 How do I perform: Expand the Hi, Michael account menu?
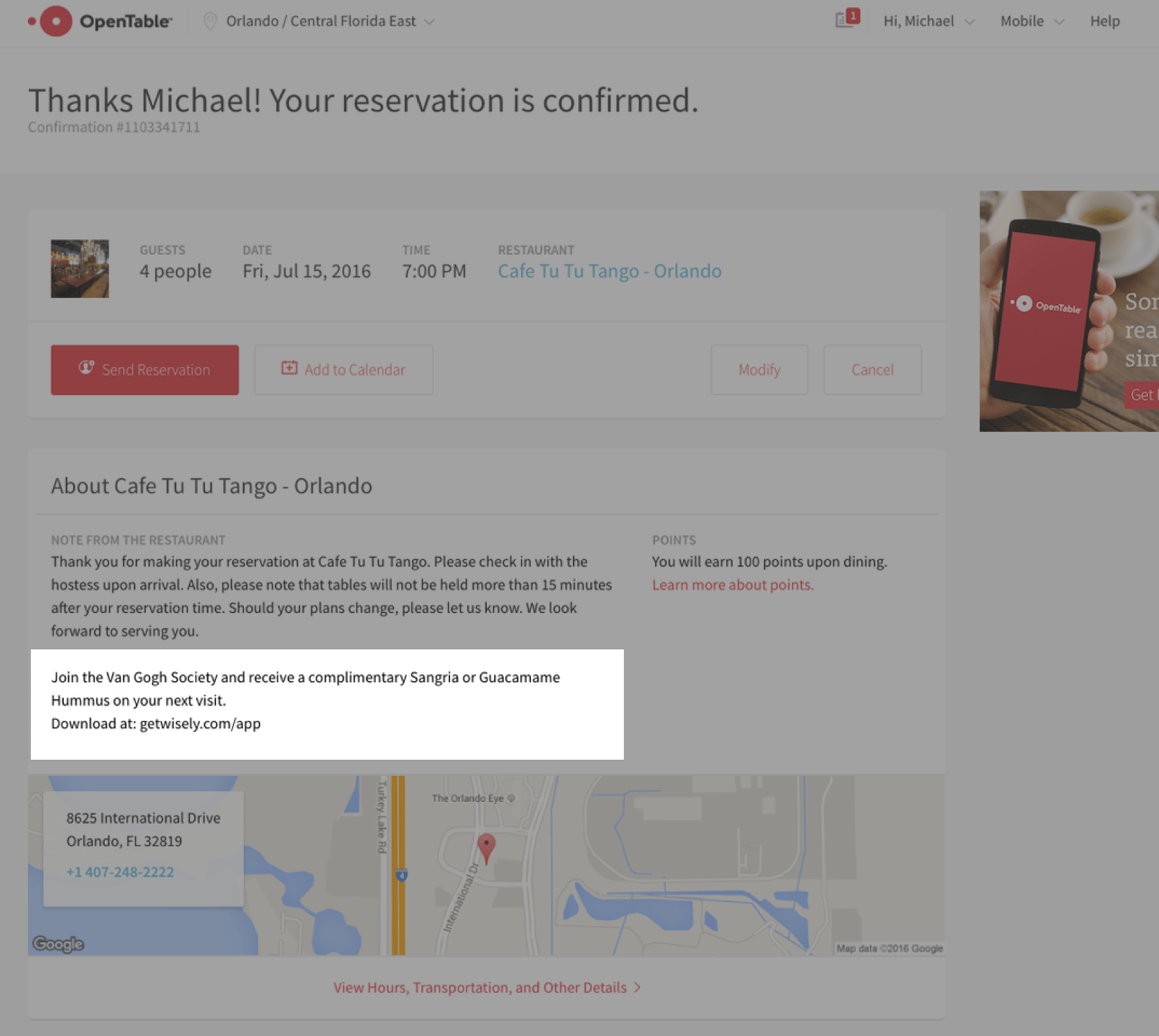(928, 21)
